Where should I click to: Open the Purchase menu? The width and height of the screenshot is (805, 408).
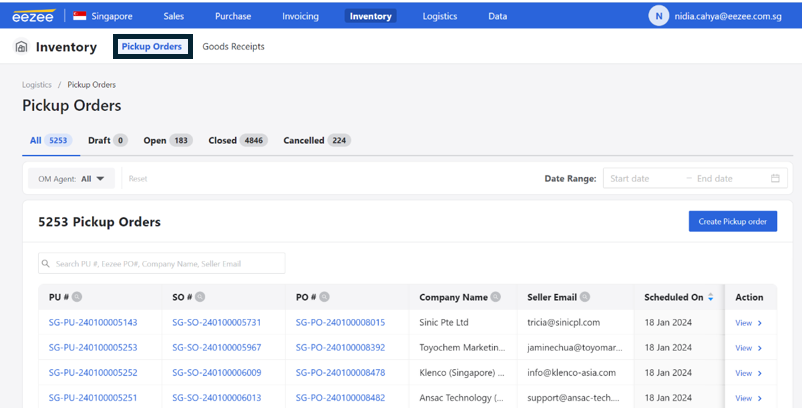click(x=233, y=16)
